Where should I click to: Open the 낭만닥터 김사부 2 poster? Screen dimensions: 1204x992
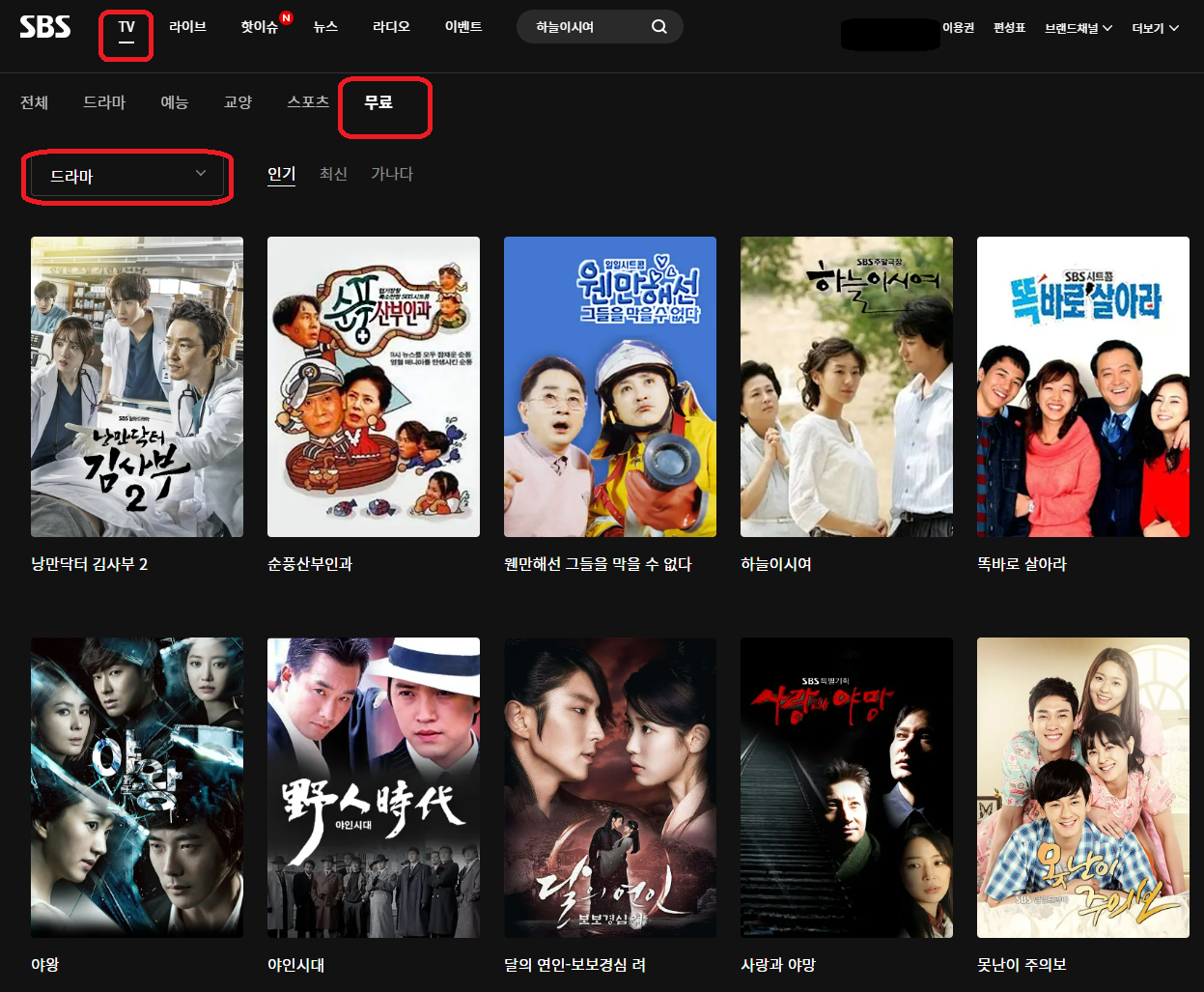click(137, 386)
